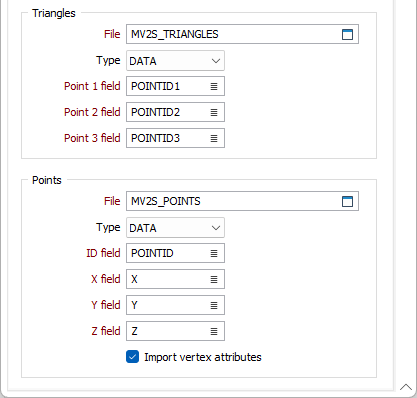Open field list for Point 1 field
The width and height of the screenshot is (417, 398).
(x=214, y=86)
